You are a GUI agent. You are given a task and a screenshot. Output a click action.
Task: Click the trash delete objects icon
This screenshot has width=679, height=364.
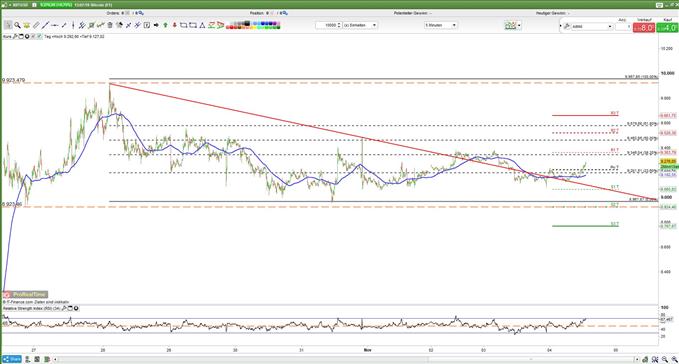[110, 25]
